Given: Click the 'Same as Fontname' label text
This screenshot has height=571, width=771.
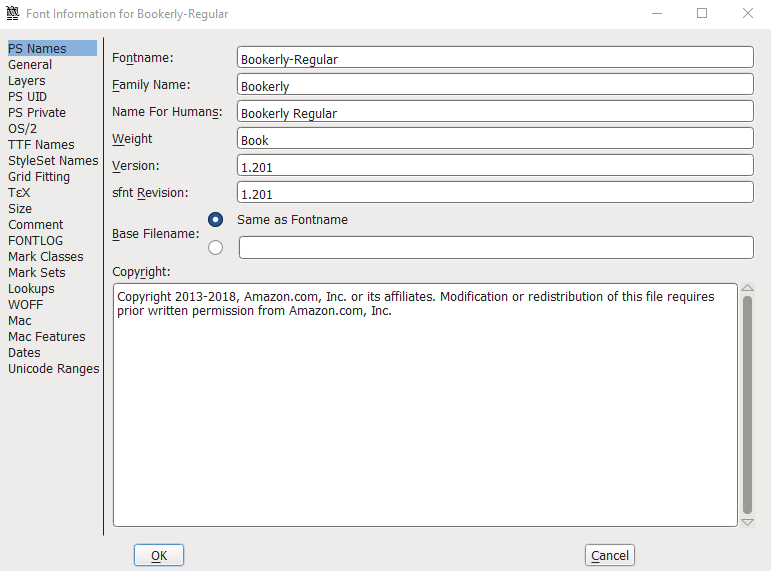Looking at the screenshot, I should (x=293, y=219).
